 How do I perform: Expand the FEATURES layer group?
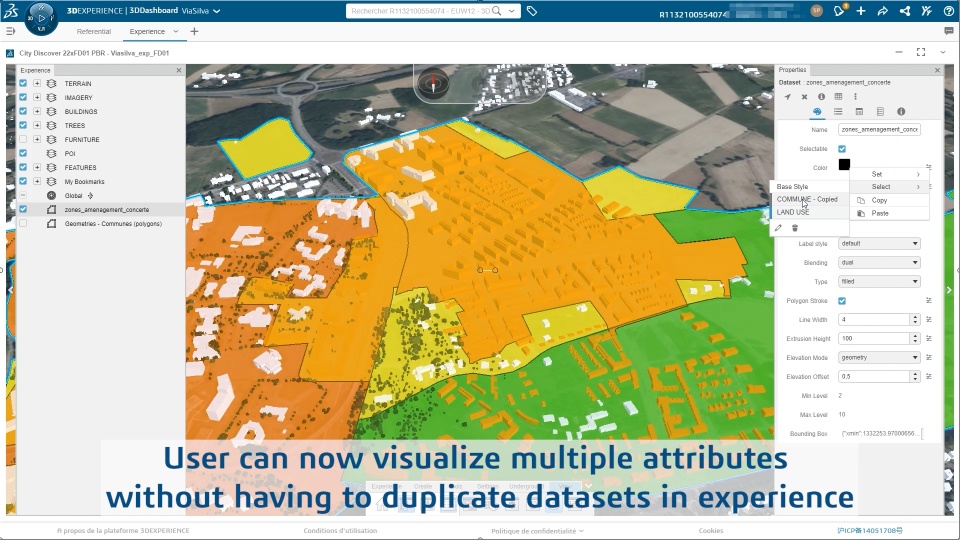[37, 167]
